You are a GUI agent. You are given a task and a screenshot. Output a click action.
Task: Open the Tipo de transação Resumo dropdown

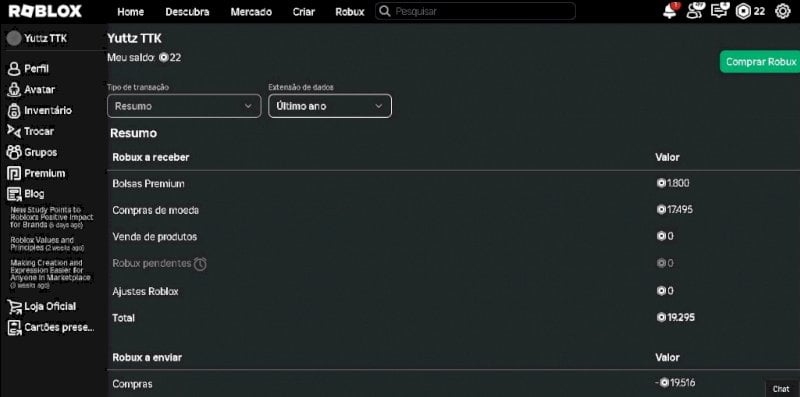184,106
